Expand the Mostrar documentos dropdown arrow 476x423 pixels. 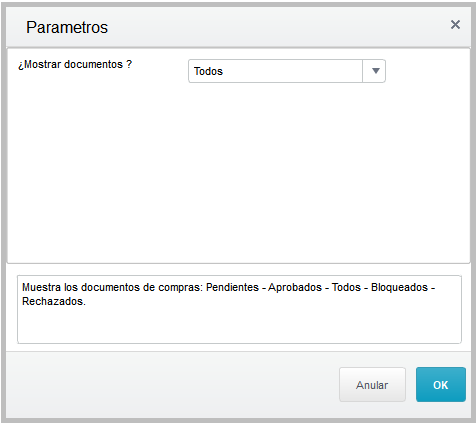click(375, 71)
